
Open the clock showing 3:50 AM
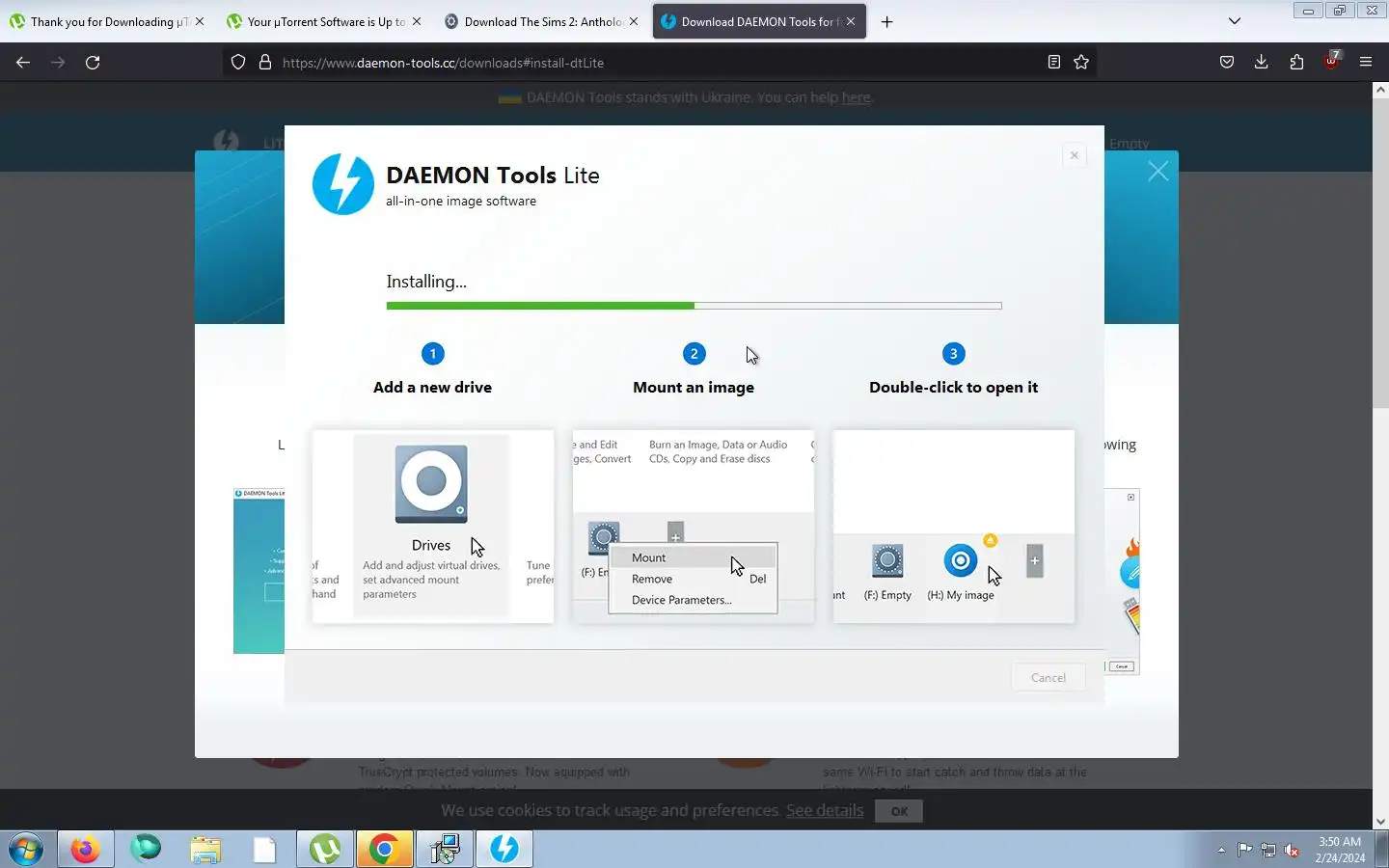click(1340, 850)
